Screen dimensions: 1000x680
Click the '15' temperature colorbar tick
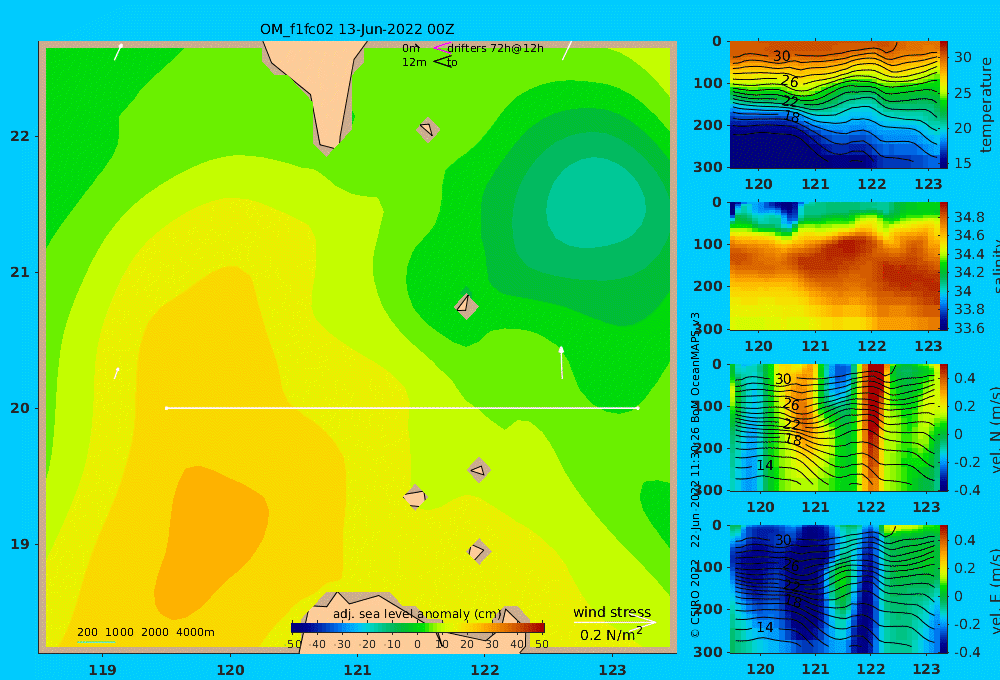click(962, 163)
